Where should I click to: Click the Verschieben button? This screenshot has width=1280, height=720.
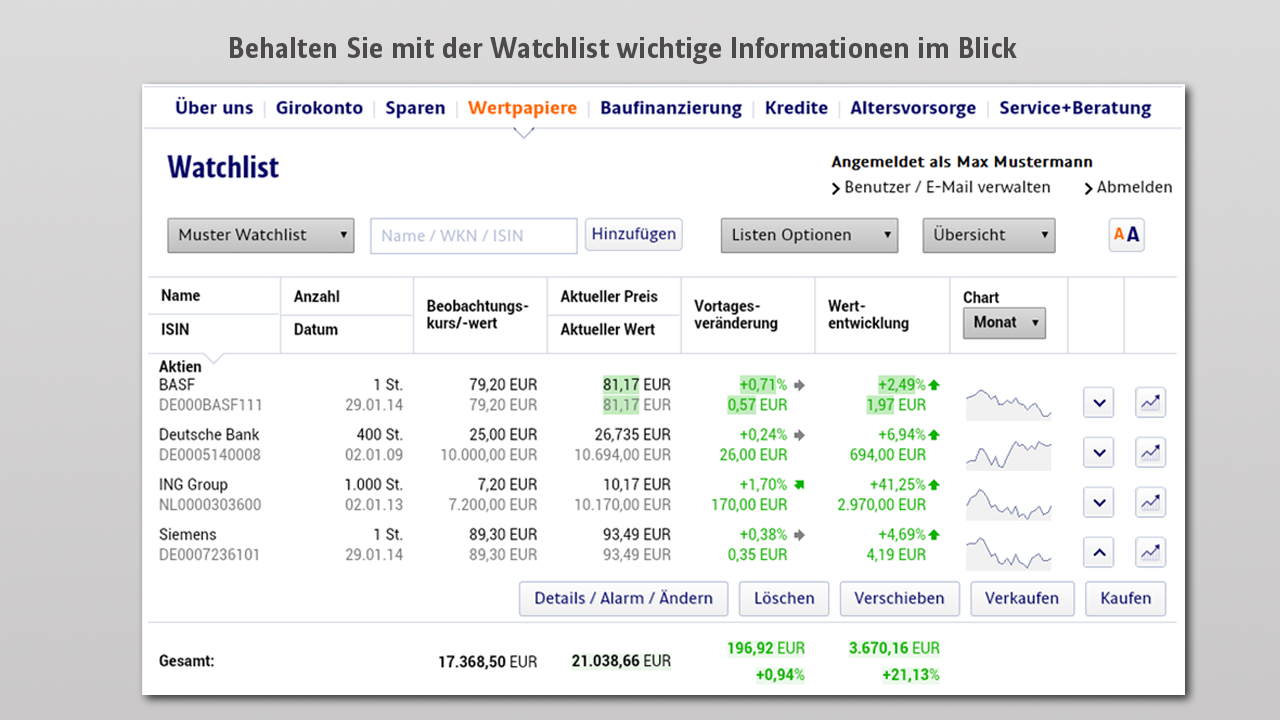pos(899,598)
